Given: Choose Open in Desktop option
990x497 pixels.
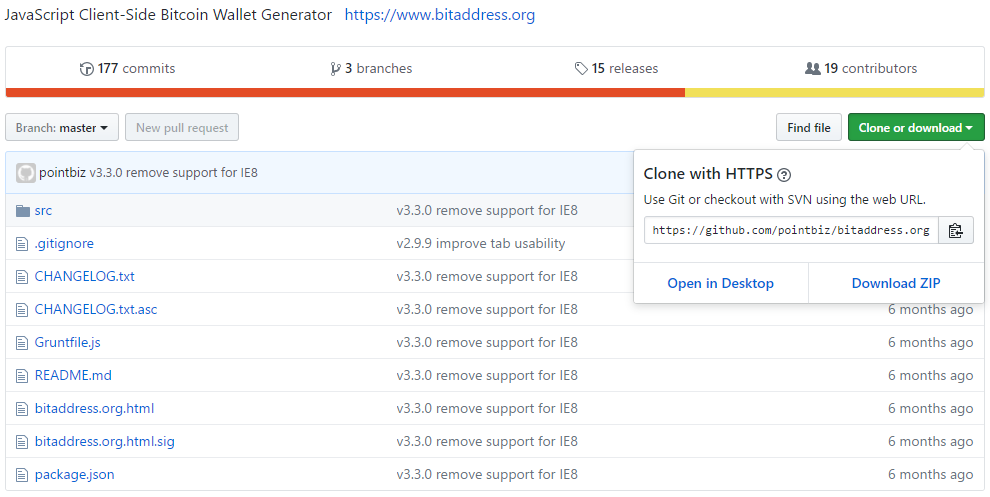Looking at the screenshot, I should pyautogui.click(x=720, y=284).
